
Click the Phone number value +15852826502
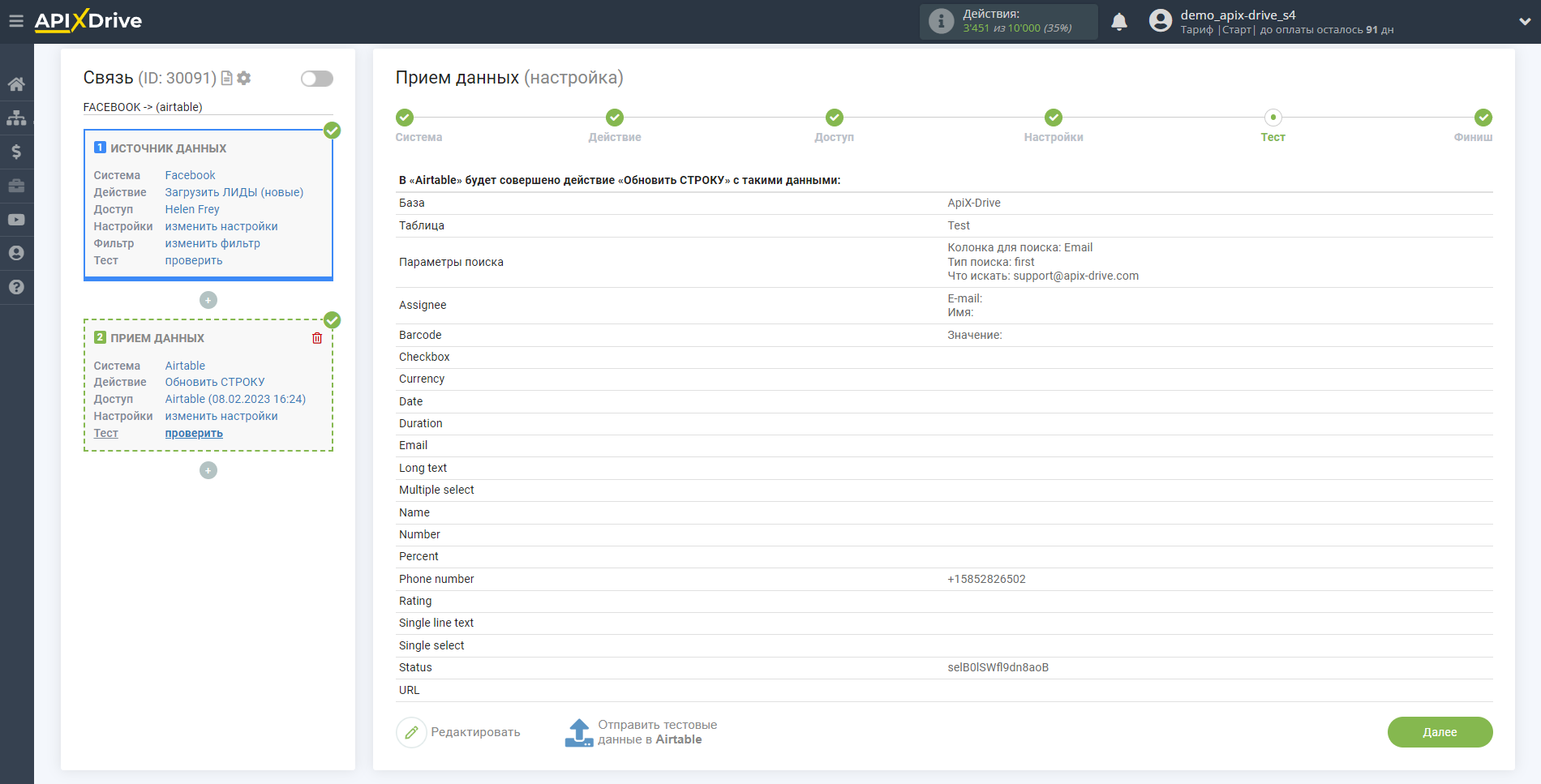(986, 579)
